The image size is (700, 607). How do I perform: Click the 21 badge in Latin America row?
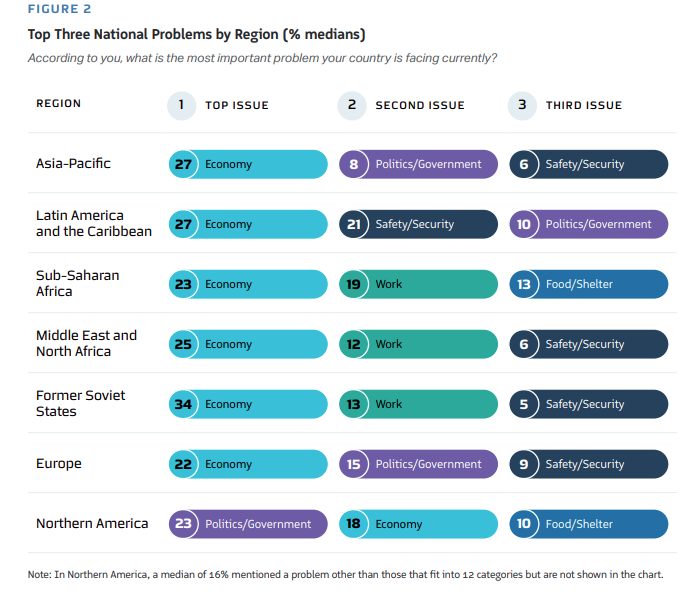[354, 224]
